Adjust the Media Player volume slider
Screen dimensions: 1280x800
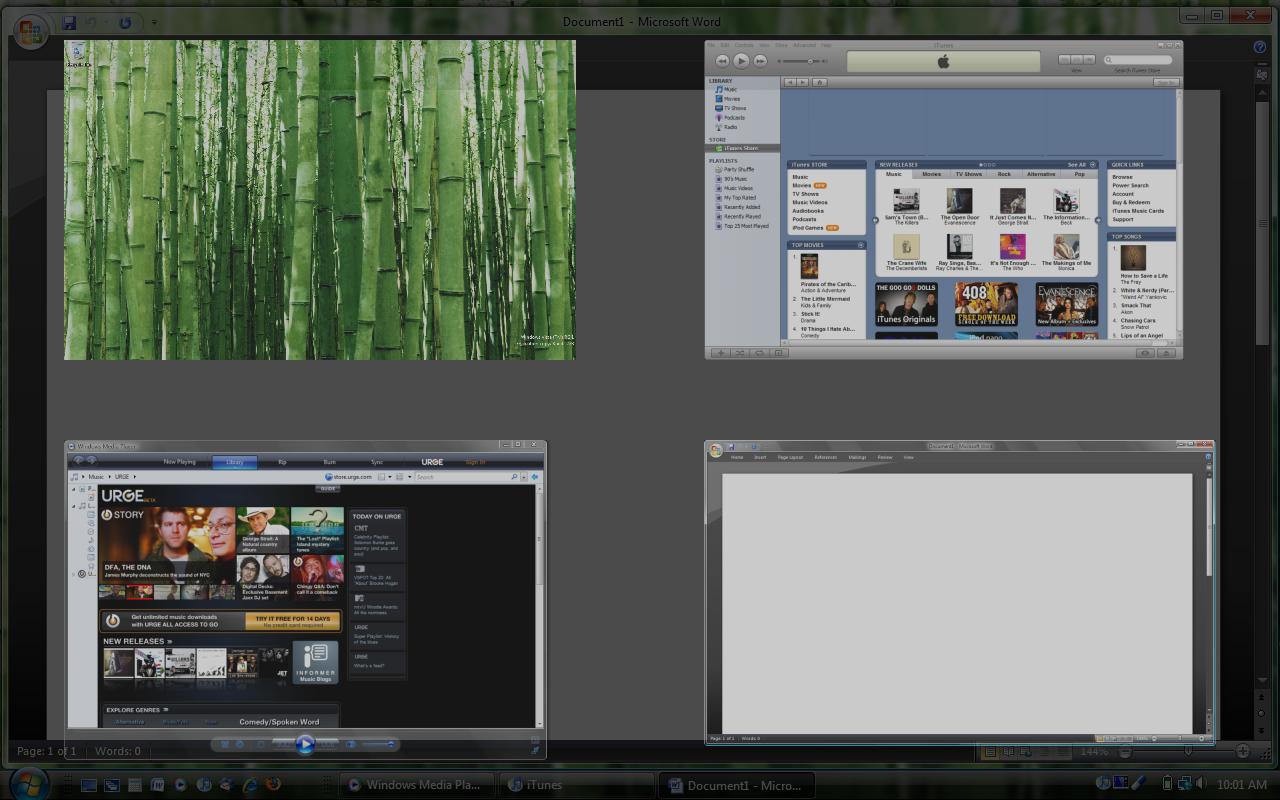378,744
